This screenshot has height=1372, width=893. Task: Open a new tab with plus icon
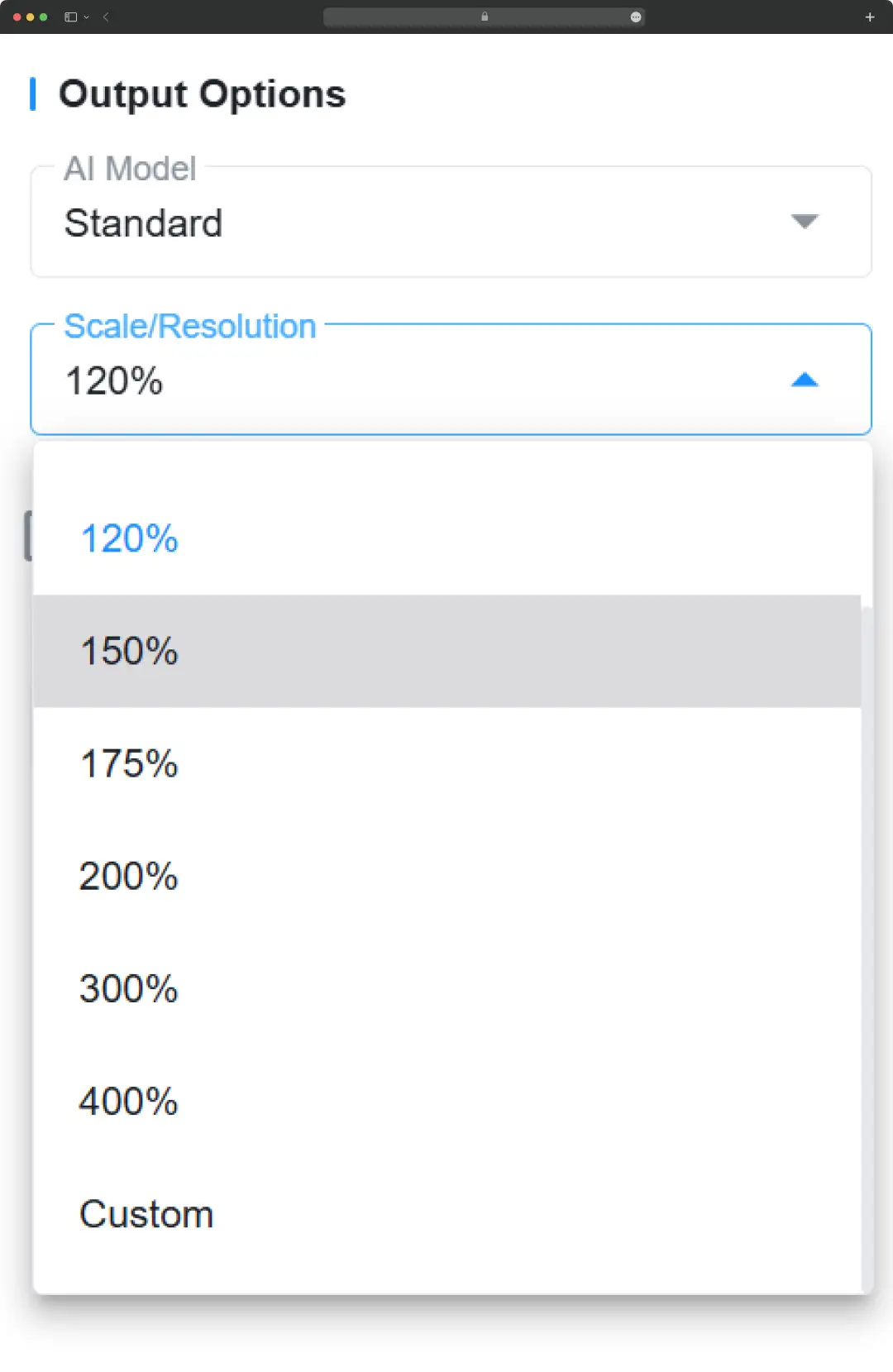[x=870, y=17]
